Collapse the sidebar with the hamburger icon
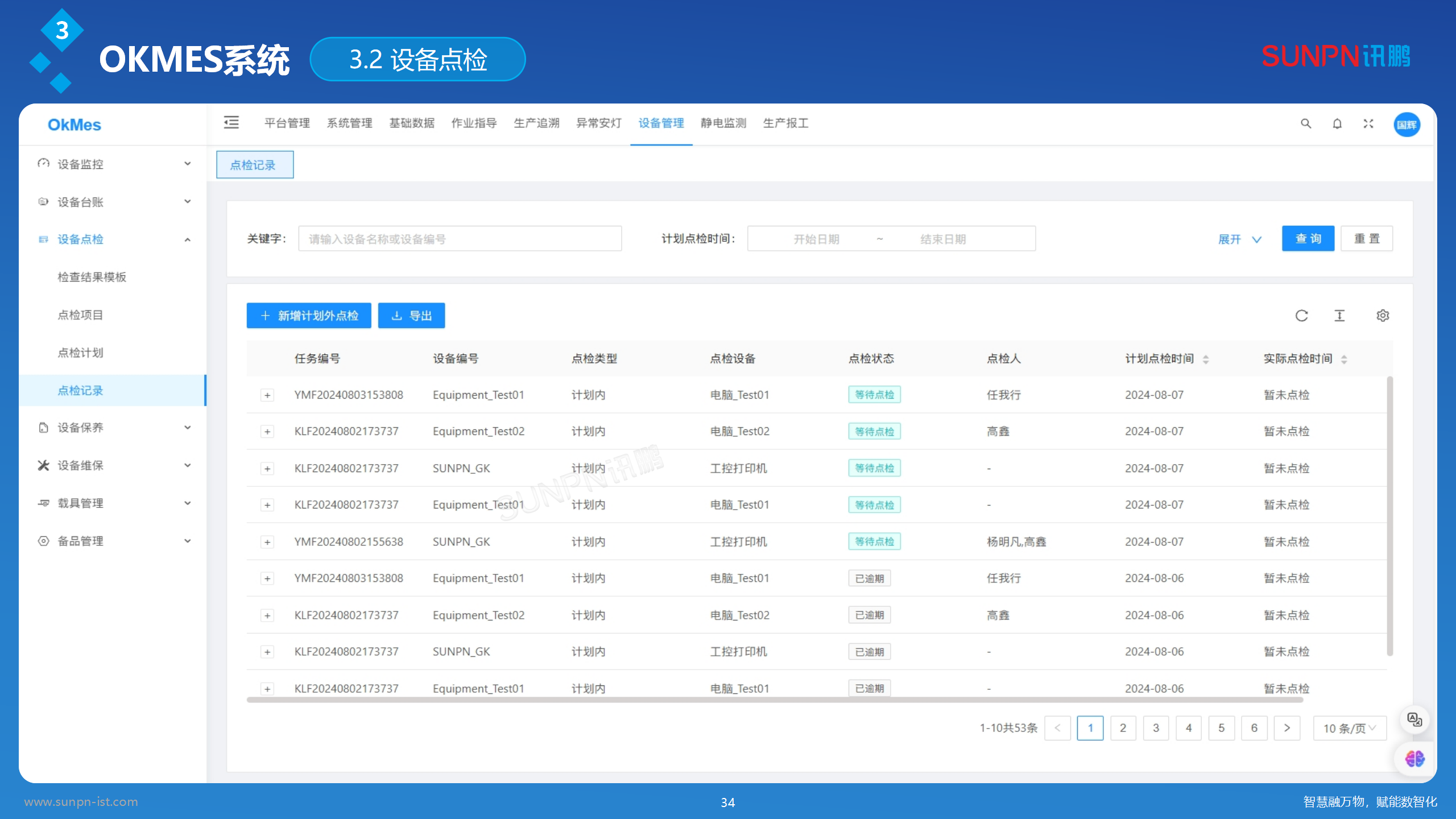 [231, 123]
